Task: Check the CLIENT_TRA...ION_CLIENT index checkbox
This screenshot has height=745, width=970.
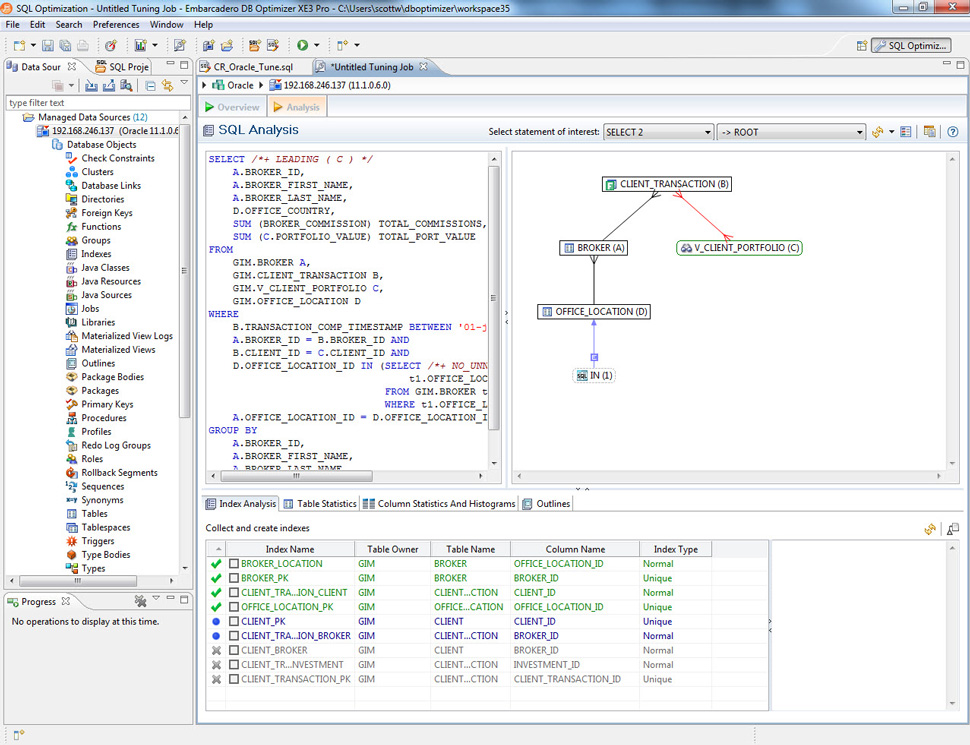Action: click(234, 593)
